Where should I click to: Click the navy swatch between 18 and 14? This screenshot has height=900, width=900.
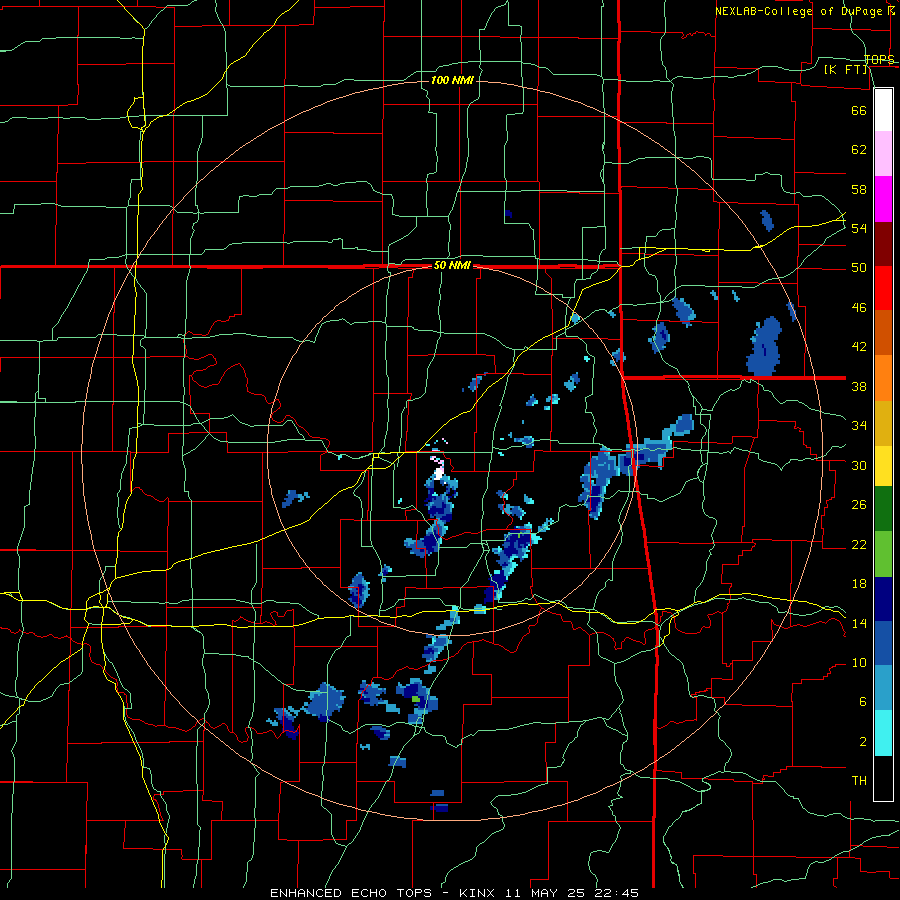click(883, 599)
